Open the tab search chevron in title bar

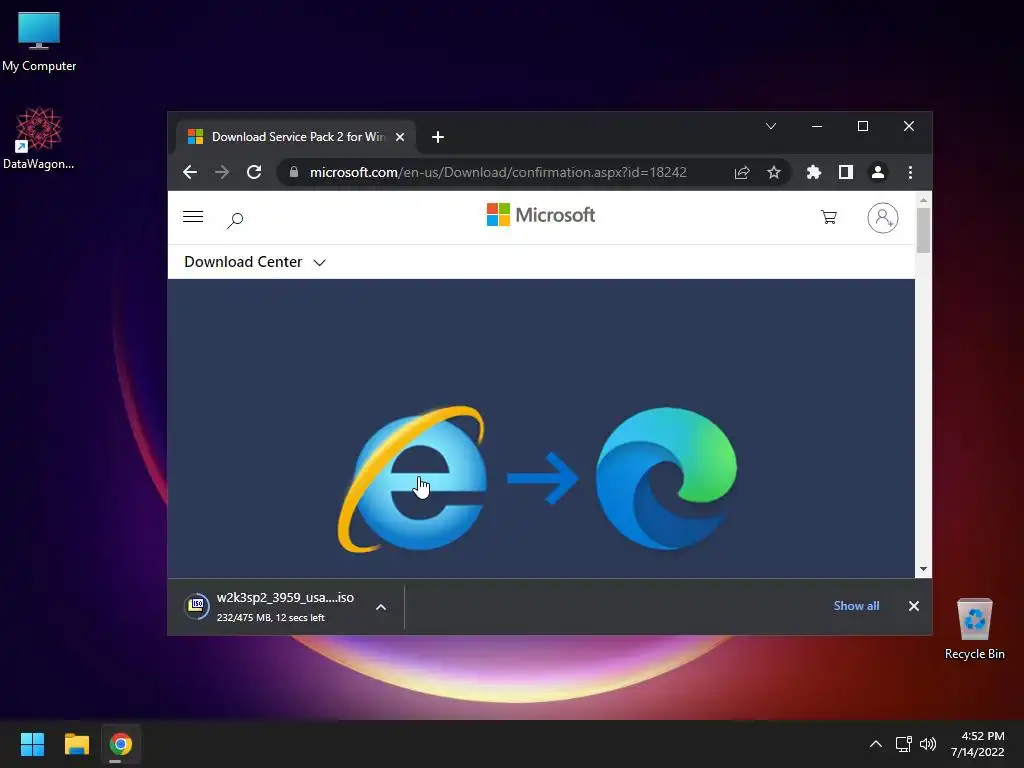[771, 126]
